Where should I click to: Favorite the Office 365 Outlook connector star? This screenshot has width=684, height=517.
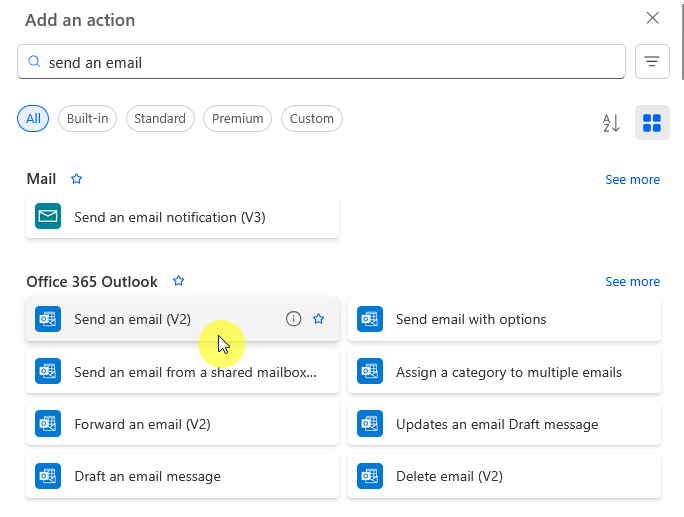click(x=178, y=281)
